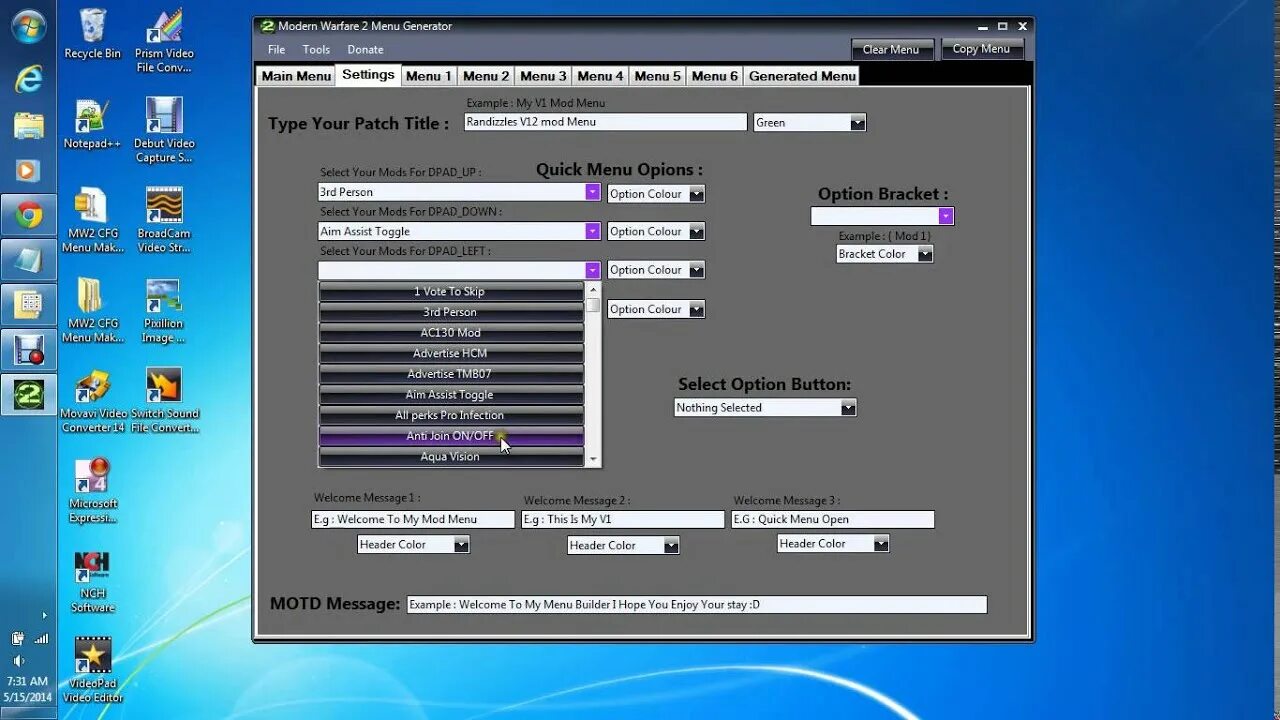Launch BroadCam Video Streaming icon
Viewport: 1280px width, 720px height.
[164, 221]
